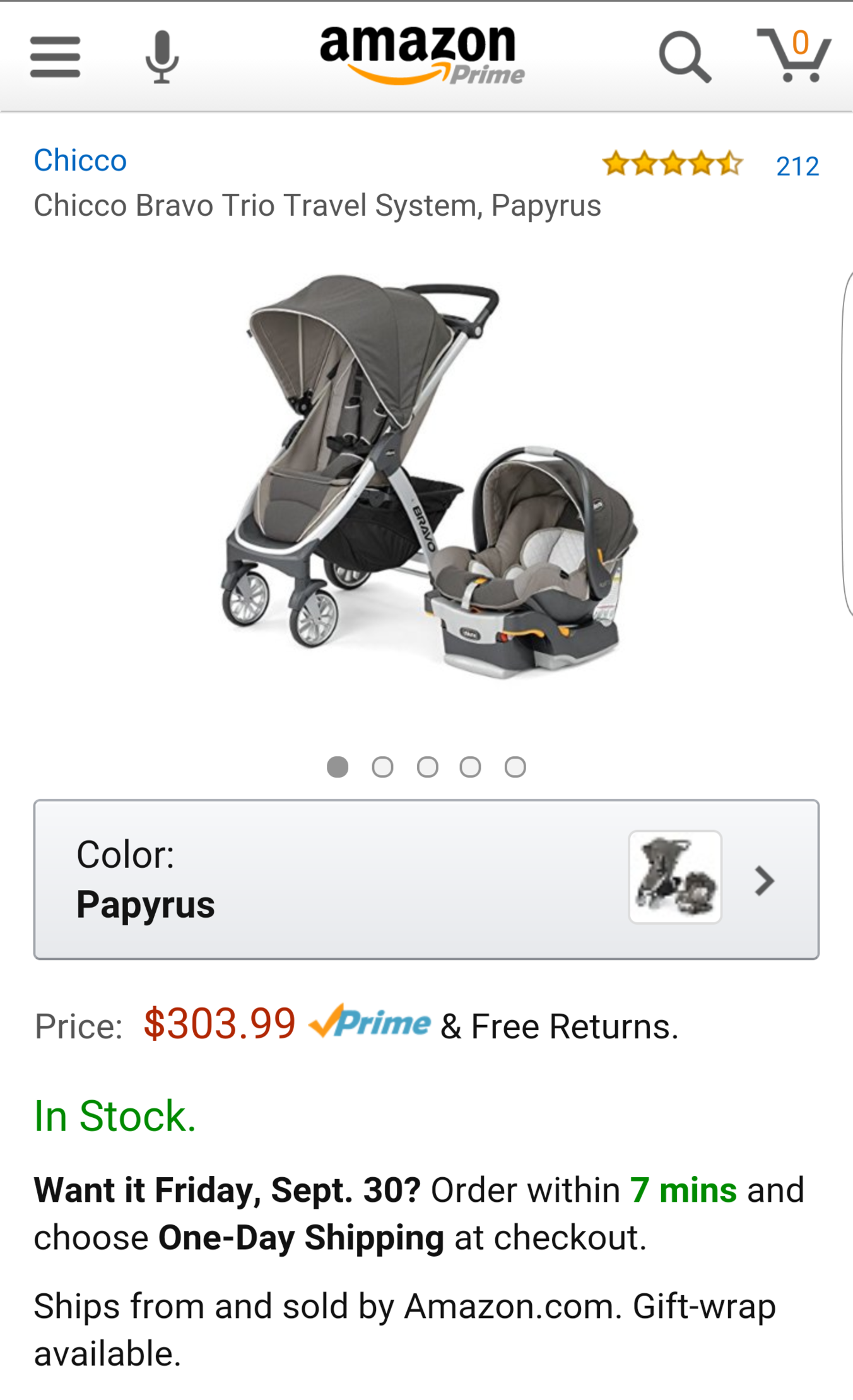This screenshot has height=1400, width=853.
Task: Go home via the Amazon Prime logo
Action: pyautogui.click(x=422, y=55)
